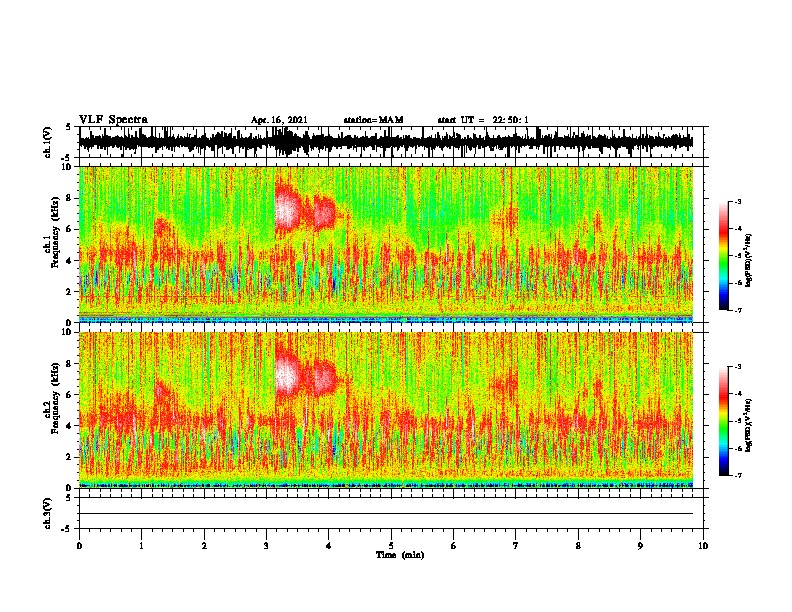The image size is (792, 612).
Task: Click the "4" kHz tick on ch.2 frequency axis
Action: (x=71, y=426)
